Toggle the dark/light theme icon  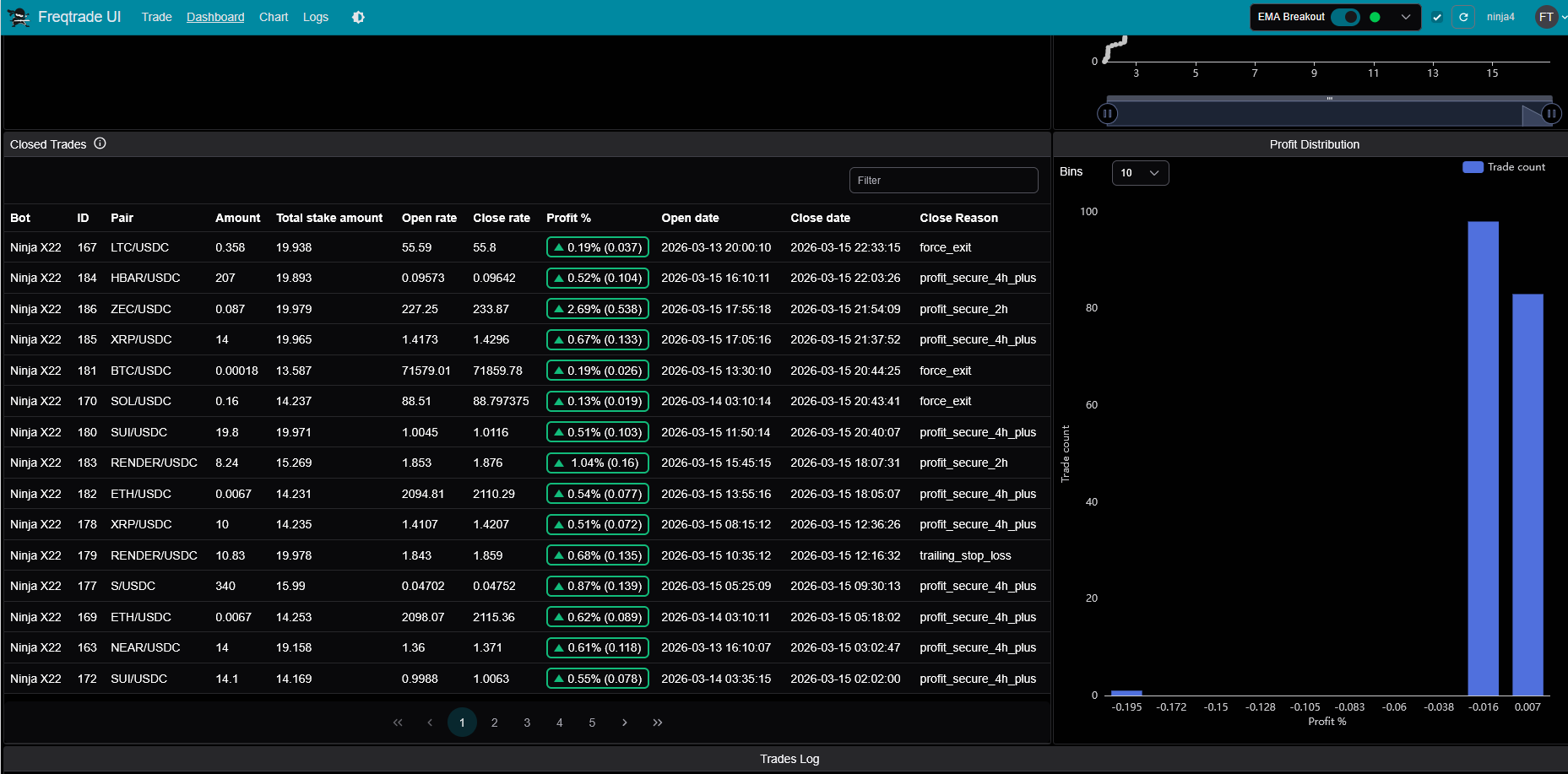point(358,17)
